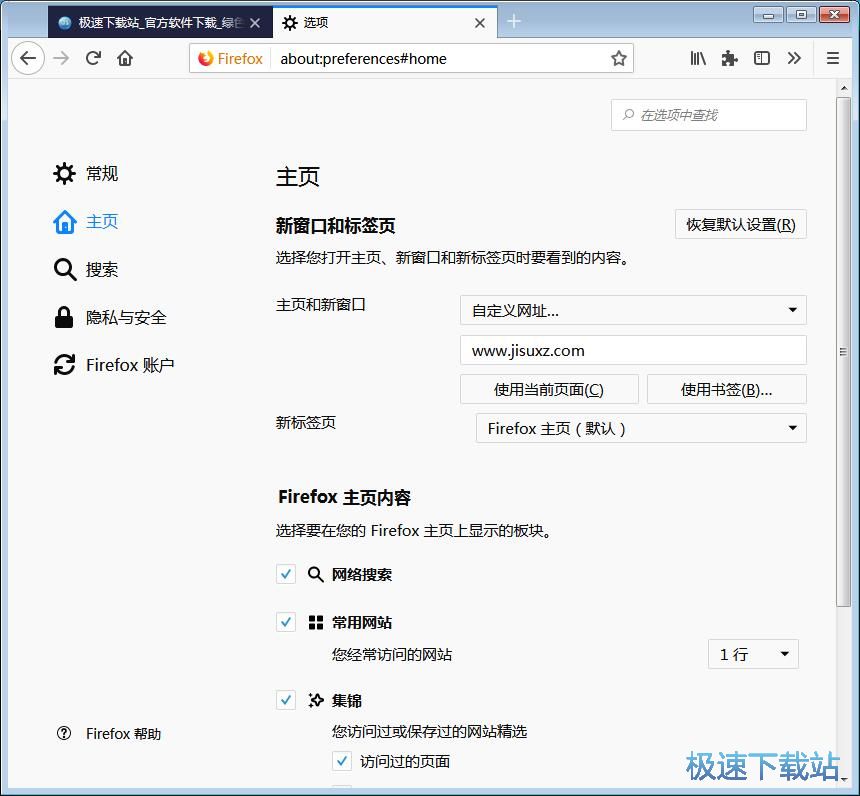The image size is (860, 796).
Task: Click the Firefox 主页内容 heading
Action: pyautogui.click(x=344, y=497)
